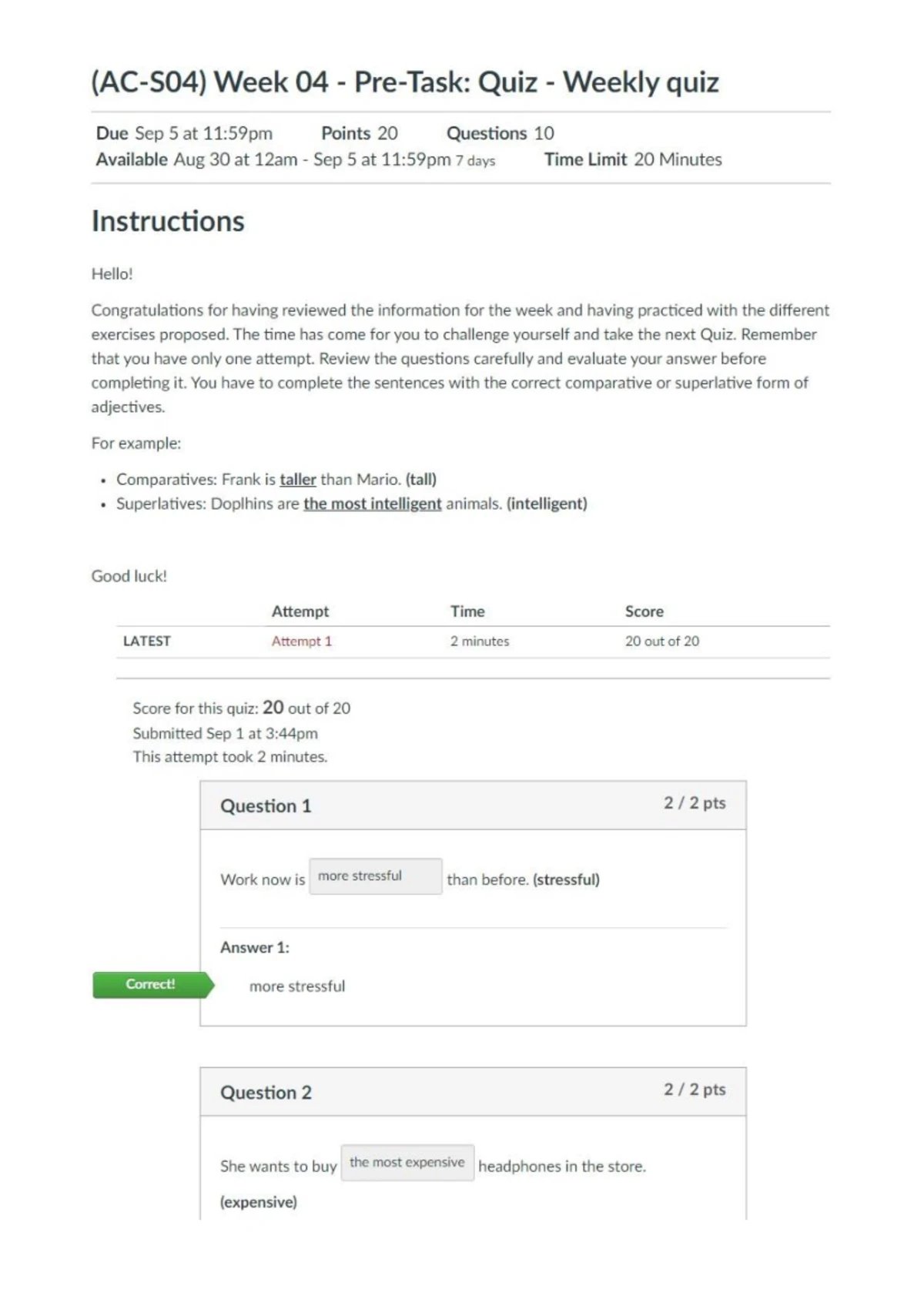The width and height of the screenshot is (924, 1306).
Task: Click underlined 'the most intelligent' text
Action: point(372,504)
